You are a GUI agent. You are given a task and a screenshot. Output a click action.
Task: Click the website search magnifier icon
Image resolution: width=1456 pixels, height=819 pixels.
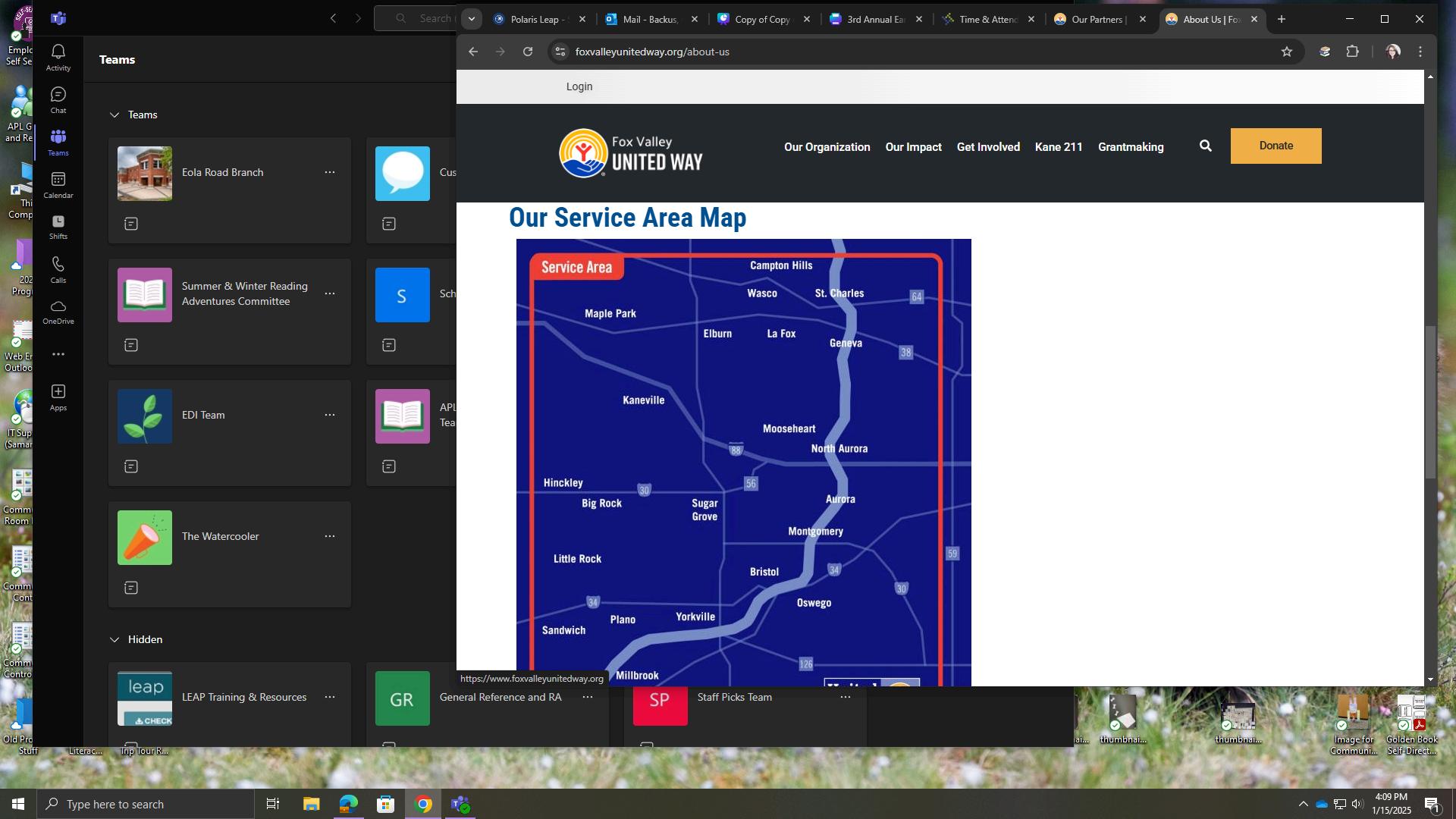(x=1205, y=146)
